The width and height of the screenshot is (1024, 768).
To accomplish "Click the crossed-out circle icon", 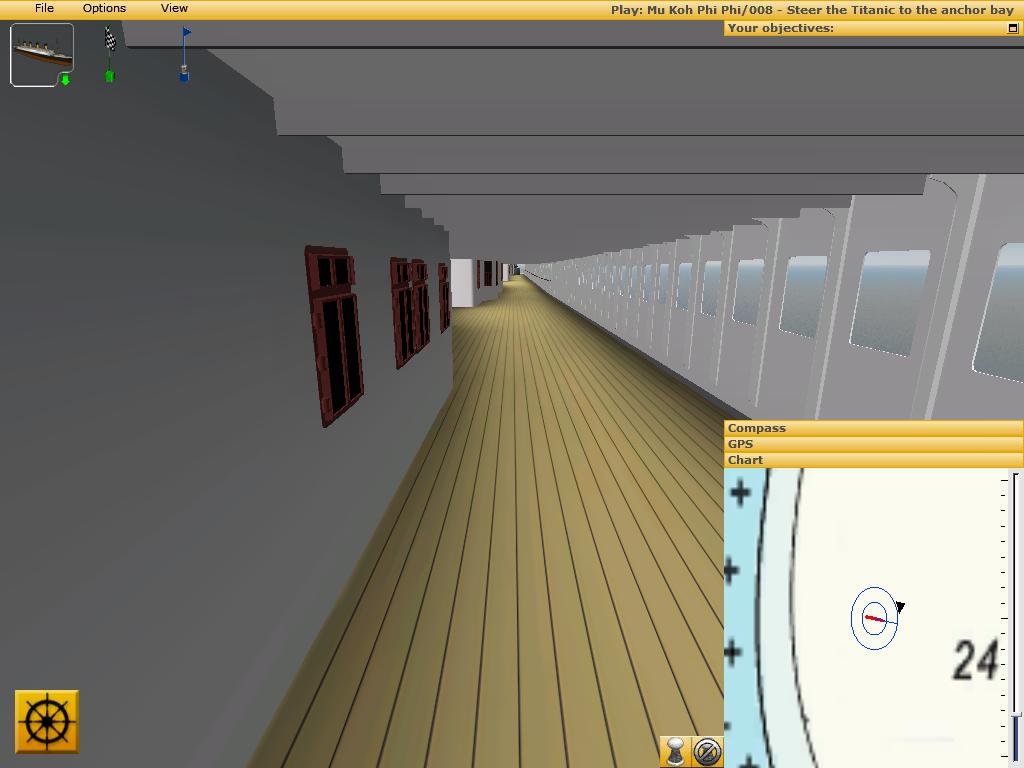I will [707, 751].
